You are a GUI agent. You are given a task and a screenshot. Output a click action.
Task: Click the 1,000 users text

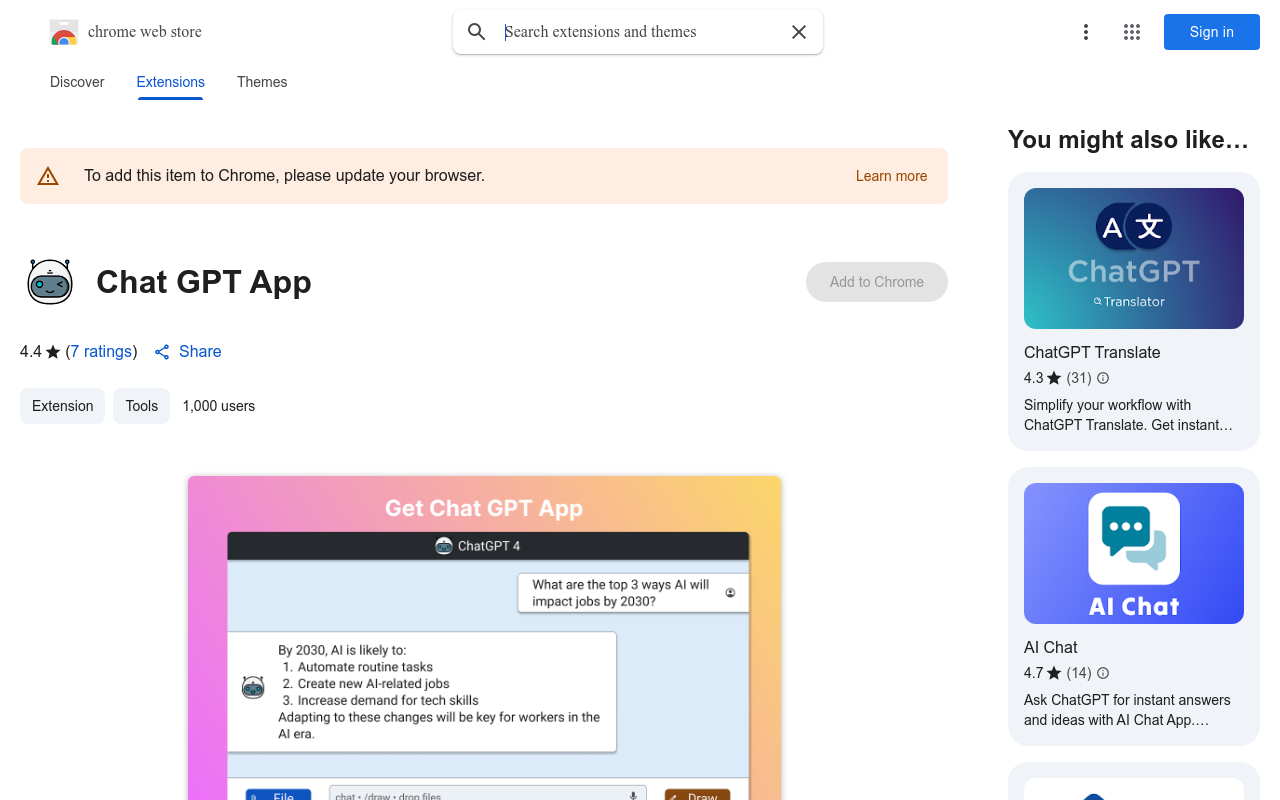(219, 406)
